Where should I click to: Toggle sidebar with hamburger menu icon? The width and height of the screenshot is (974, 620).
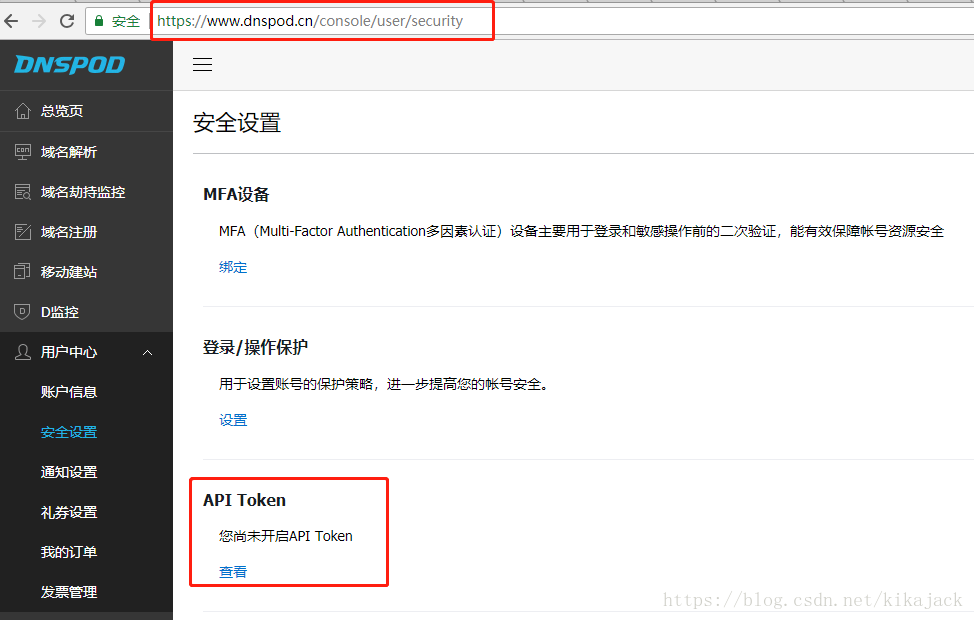203,65
